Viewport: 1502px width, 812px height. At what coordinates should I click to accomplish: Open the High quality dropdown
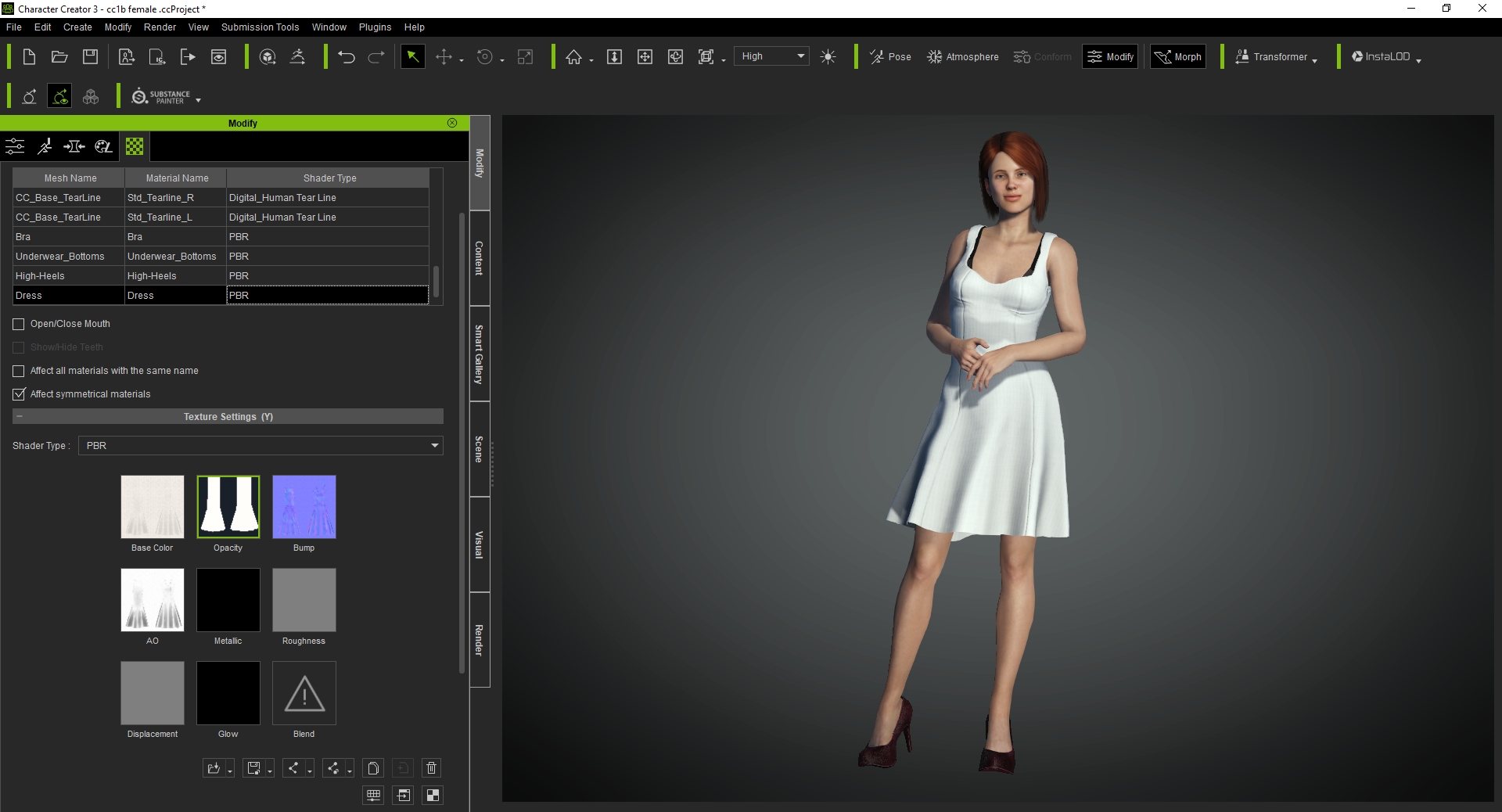(x=771, y=56)
